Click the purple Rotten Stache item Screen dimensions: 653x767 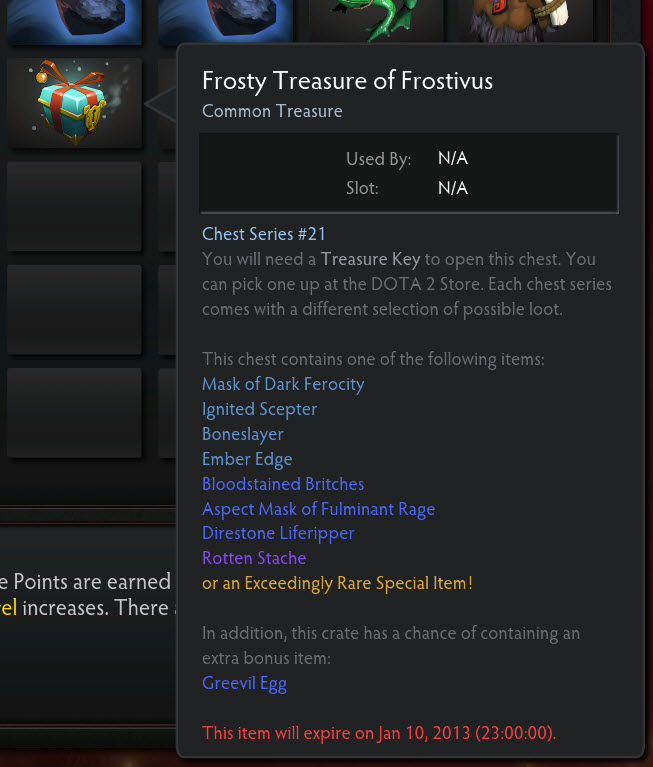[x=254, y=558]
